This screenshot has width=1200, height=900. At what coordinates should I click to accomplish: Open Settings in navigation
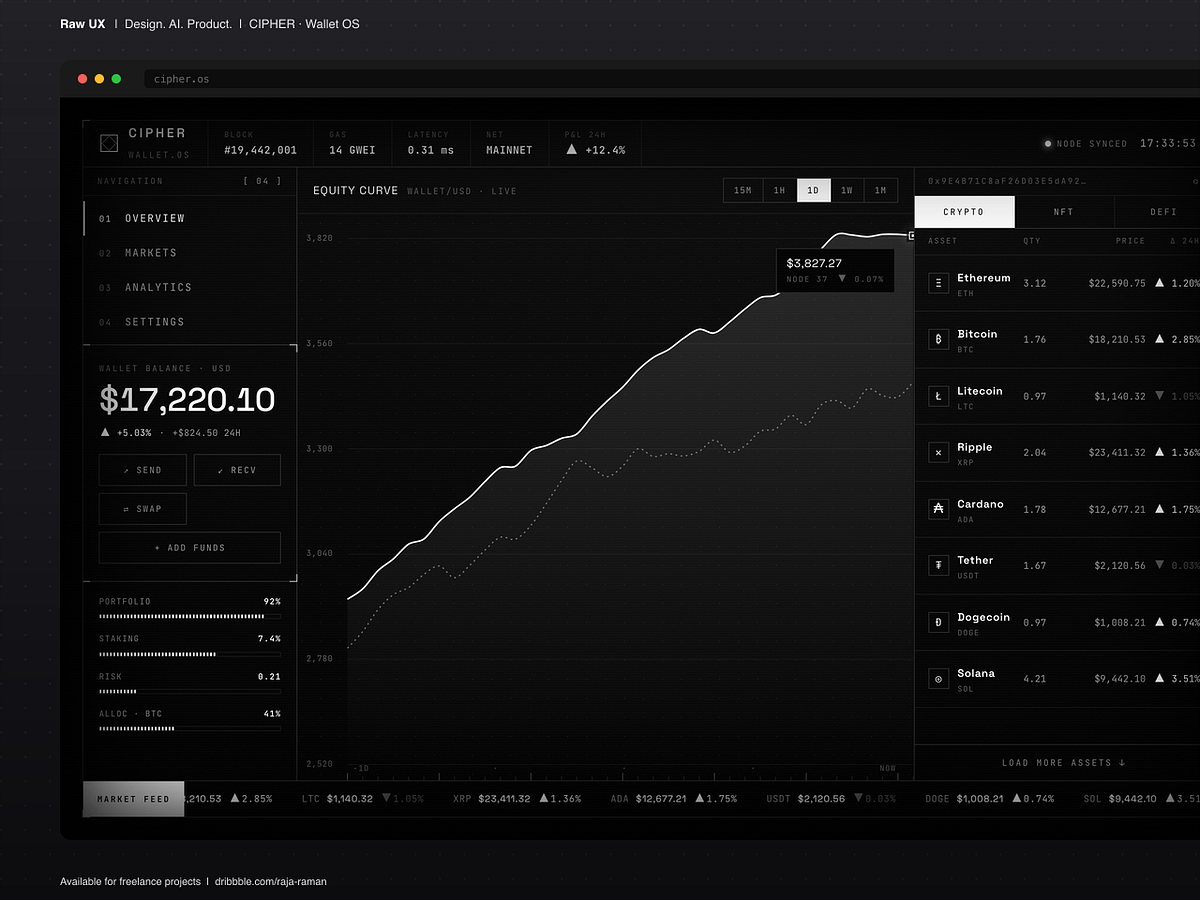coord(189,322)
